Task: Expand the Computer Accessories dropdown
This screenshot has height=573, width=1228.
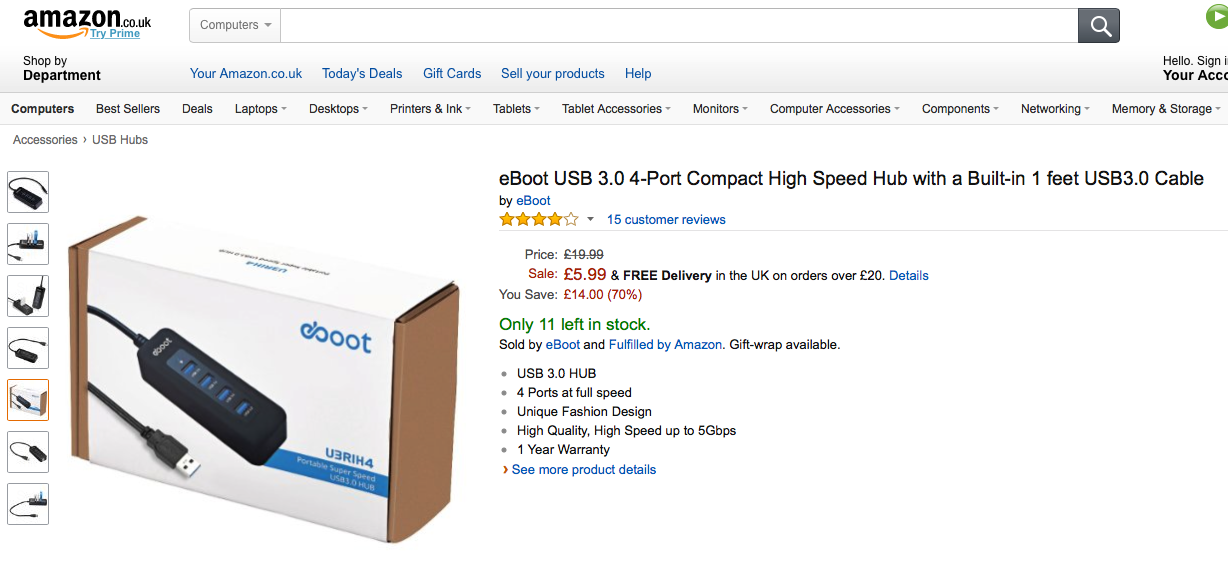Action: click(834, 109)
